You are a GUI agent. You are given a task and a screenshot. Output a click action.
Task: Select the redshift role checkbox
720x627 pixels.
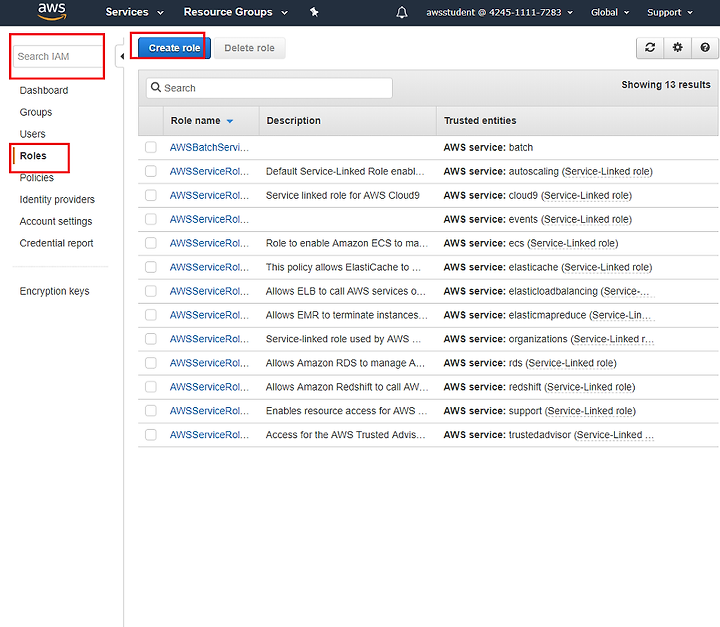tap(151, 387)
